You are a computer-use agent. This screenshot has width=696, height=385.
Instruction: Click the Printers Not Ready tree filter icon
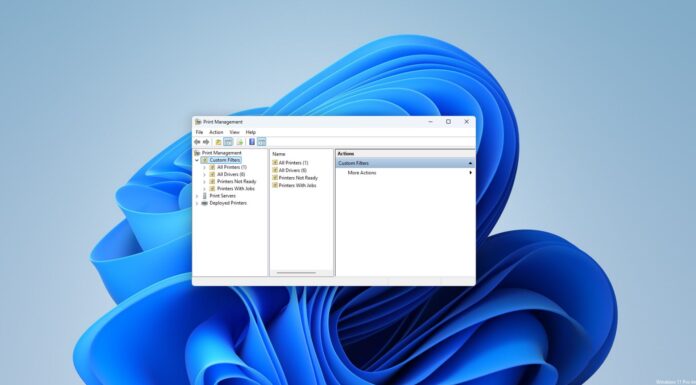click(212, 182)
